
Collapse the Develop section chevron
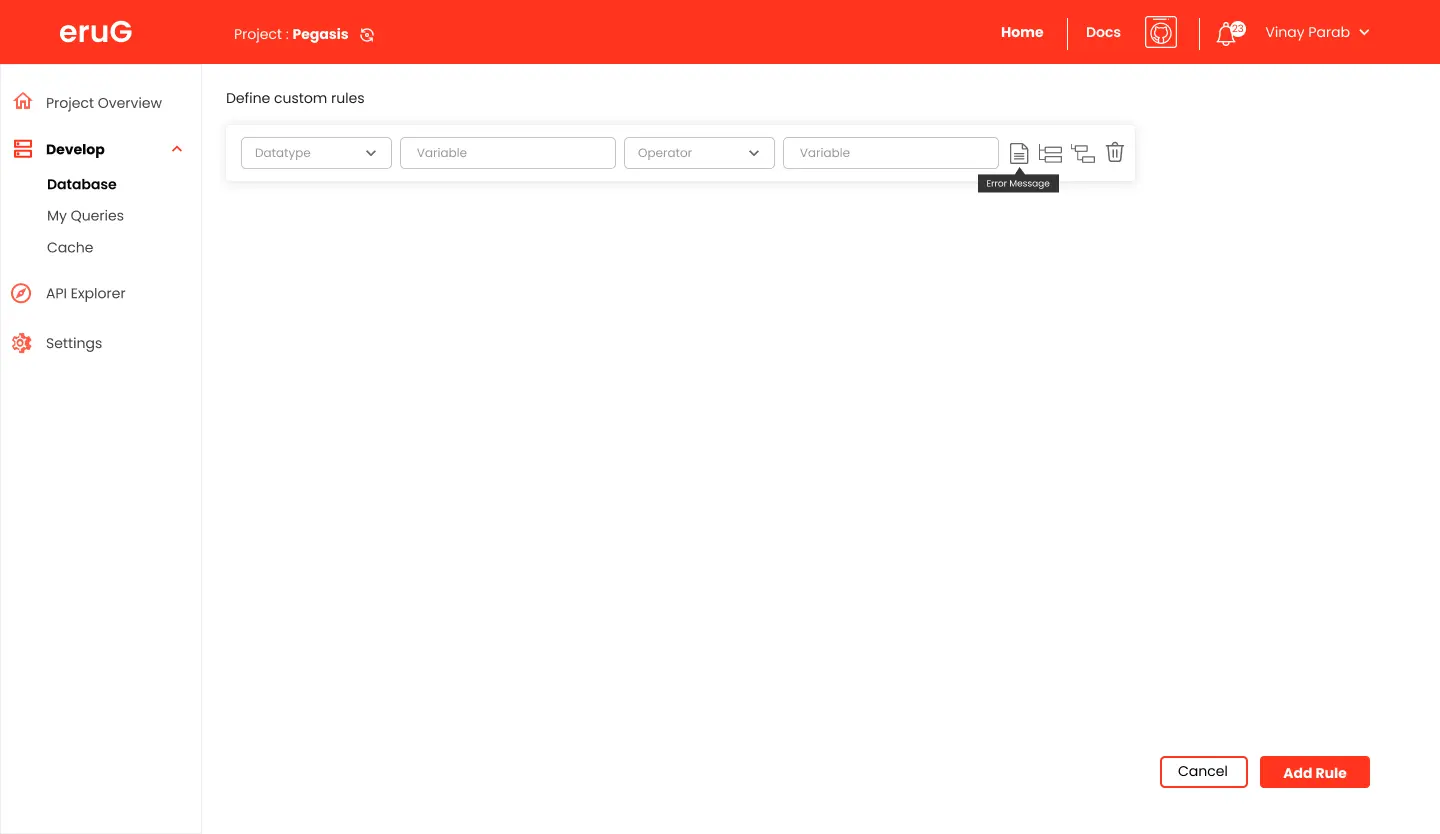(x=177, y=149)
